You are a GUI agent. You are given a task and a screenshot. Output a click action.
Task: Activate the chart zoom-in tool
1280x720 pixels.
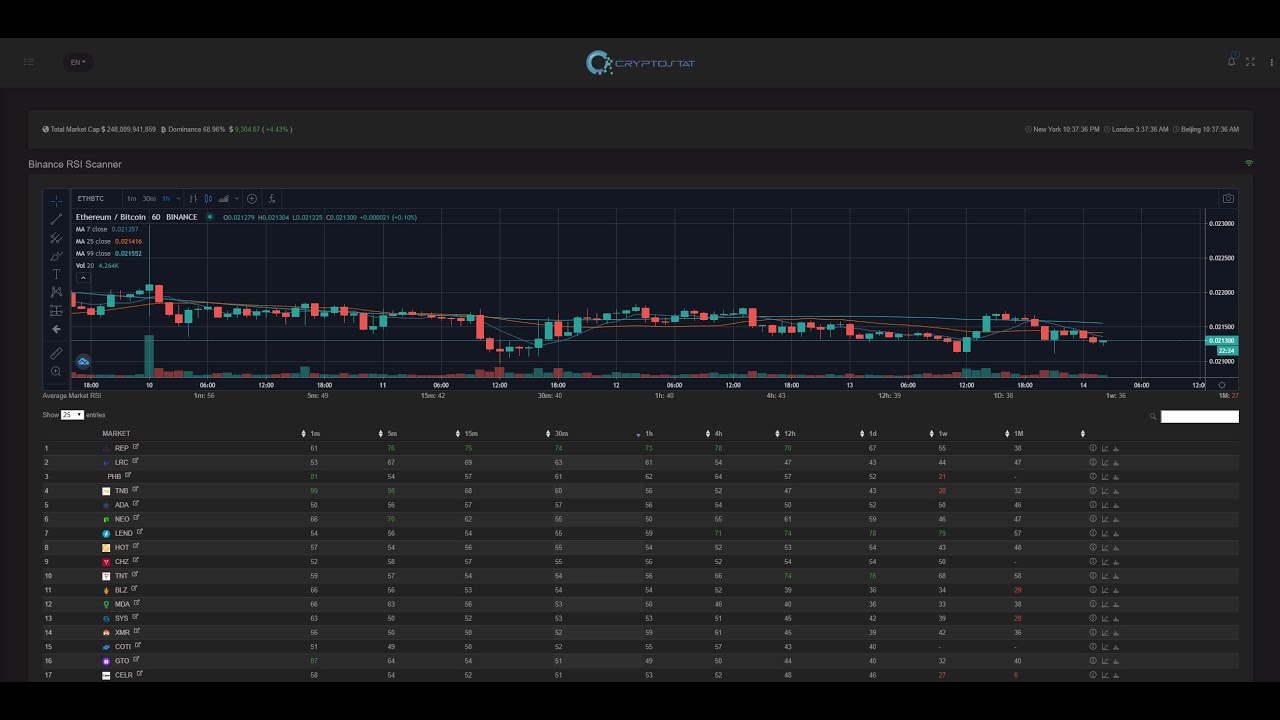(56, 371)
